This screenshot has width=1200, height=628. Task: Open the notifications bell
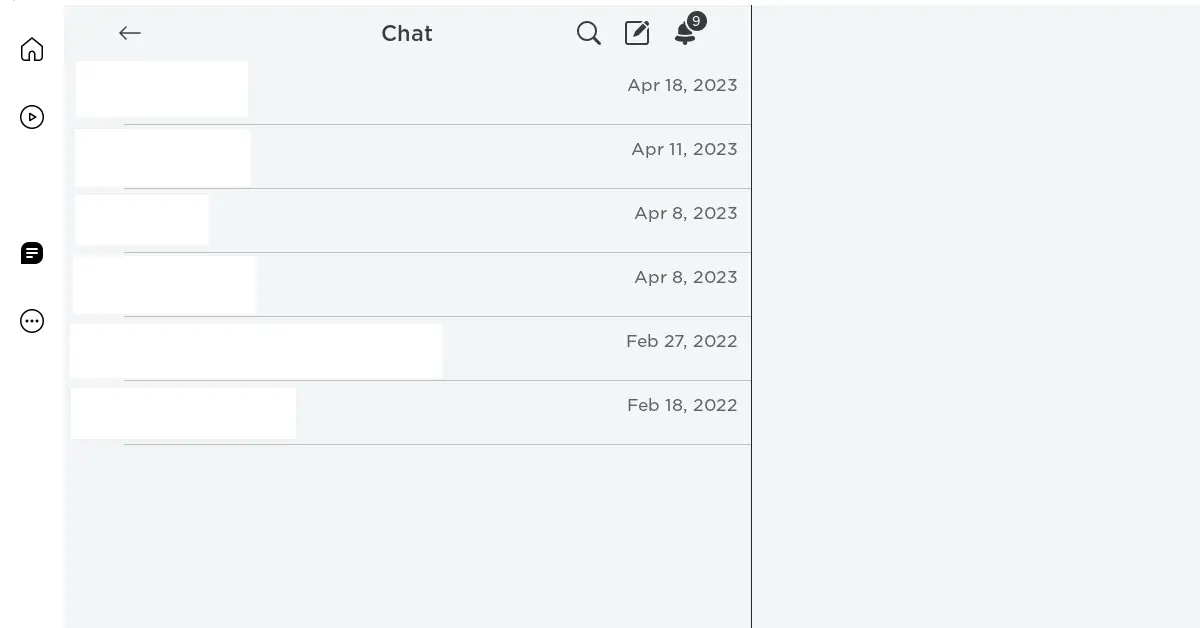(685, 34)
